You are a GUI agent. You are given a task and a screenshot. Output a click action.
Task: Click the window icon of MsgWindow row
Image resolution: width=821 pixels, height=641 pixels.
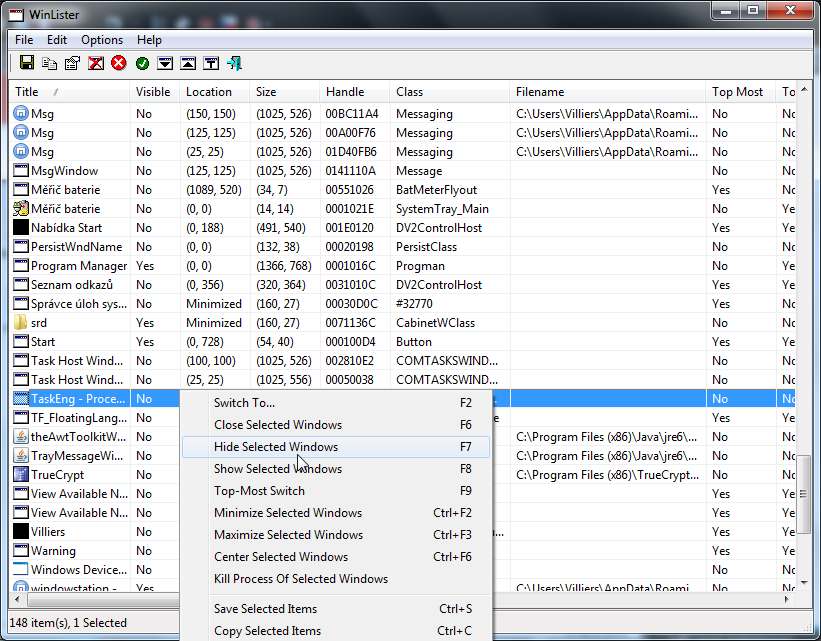tap(20, 171)
